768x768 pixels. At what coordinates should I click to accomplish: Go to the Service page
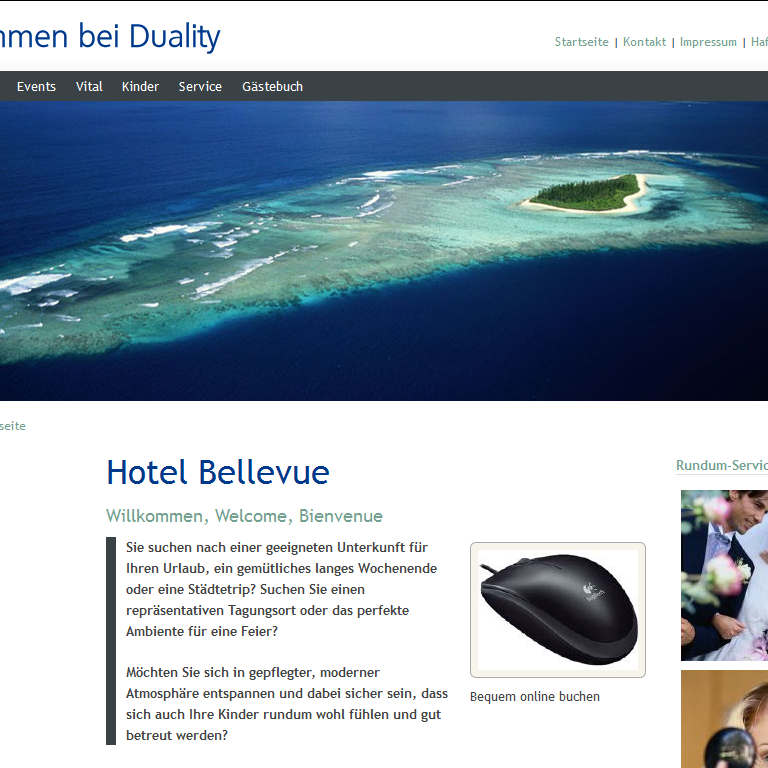coord(200,87)
